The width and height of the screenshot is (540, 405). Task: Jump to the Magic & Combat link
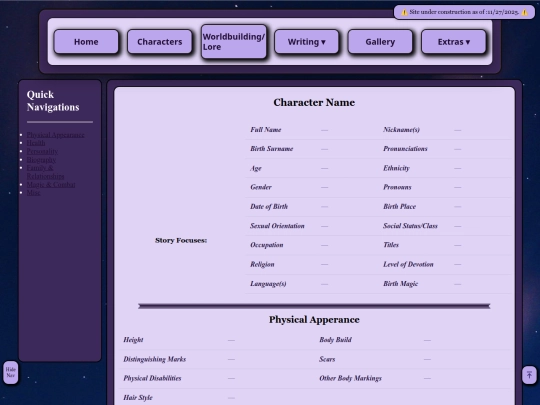51,185
